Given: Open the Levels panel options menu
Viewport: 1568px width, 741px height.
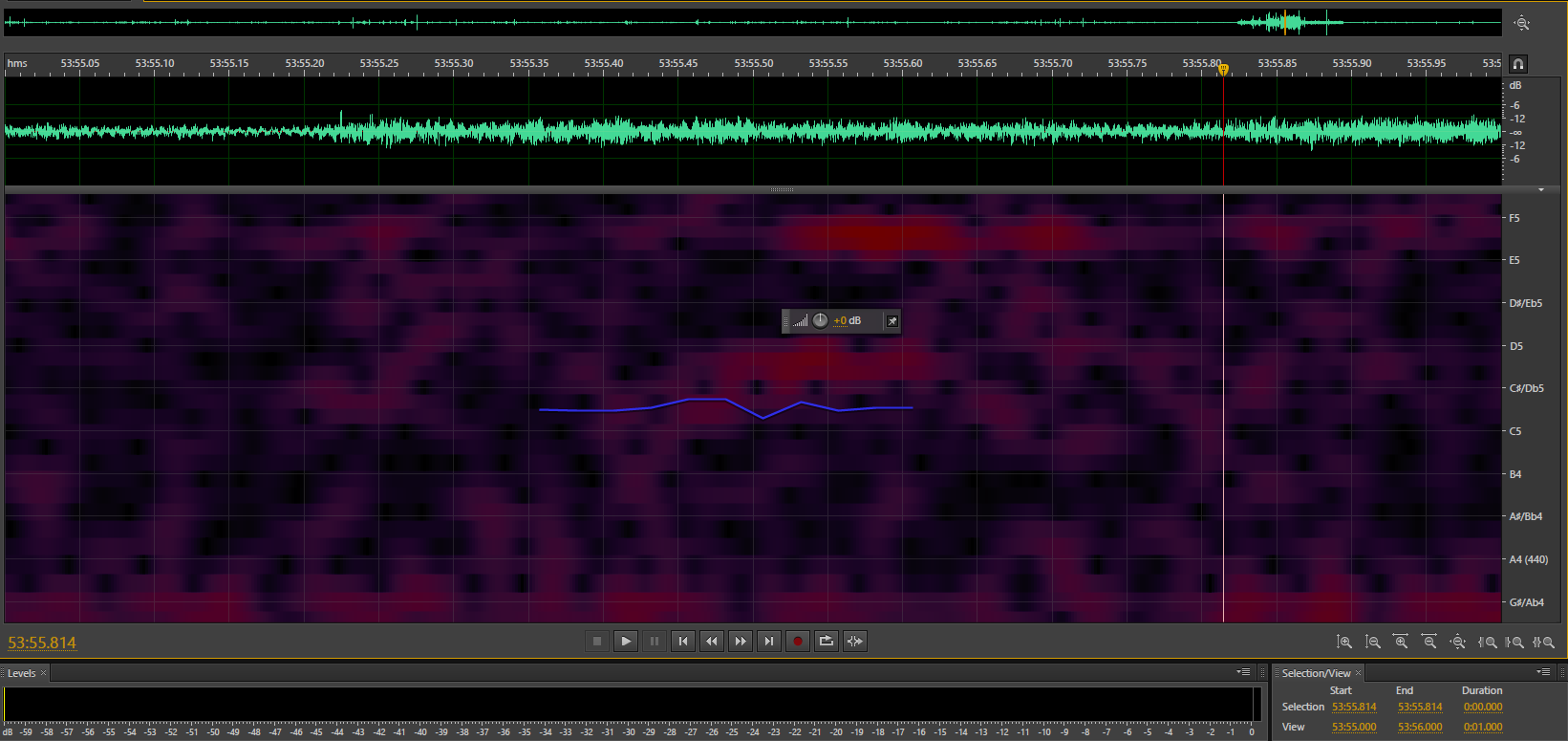Looking at the screenshot, I should [1243, 672].
